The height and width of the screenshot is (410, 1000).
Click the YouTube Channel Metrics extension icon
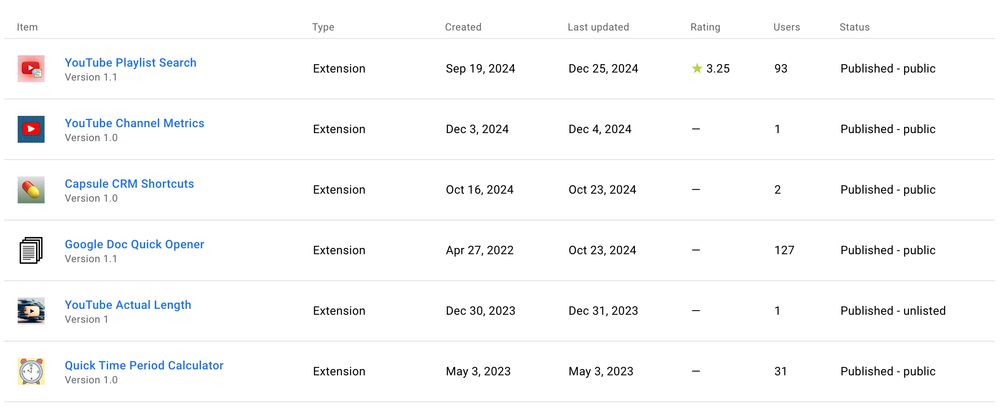31,129
